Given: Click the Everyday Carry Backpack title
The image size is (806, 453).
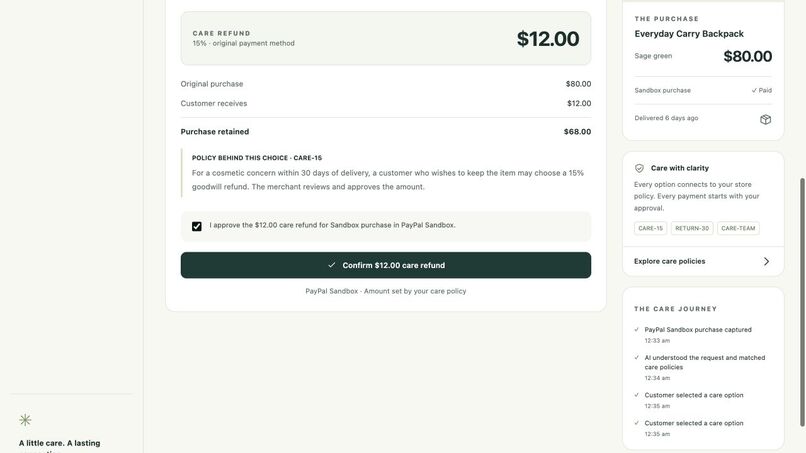Looking at the screenshot, I should [x=689, y=34].
